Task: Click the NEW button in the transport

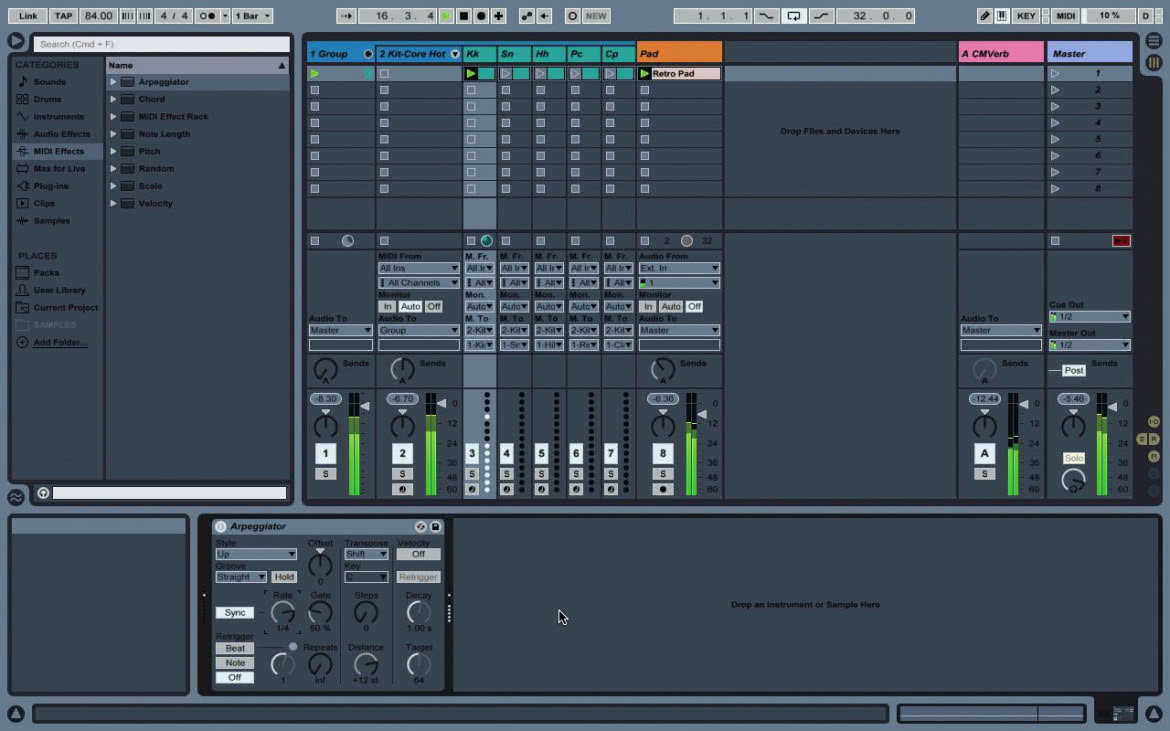Action: (x=596, y=16)
